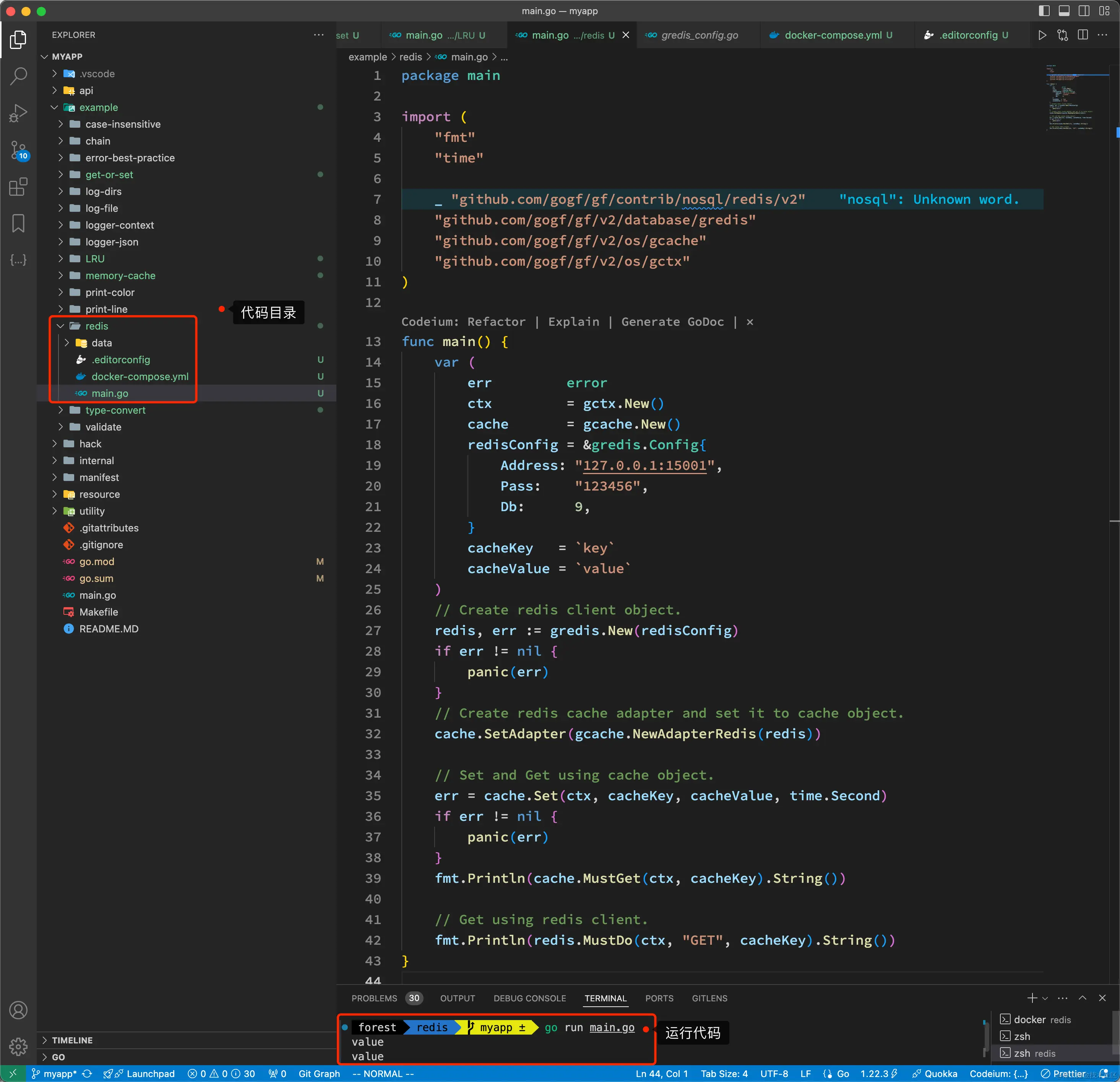This screenshot has width=1120, height=1082.
Task: Open the Bookmarks icon in activity bar
Action: click(18, 224)
